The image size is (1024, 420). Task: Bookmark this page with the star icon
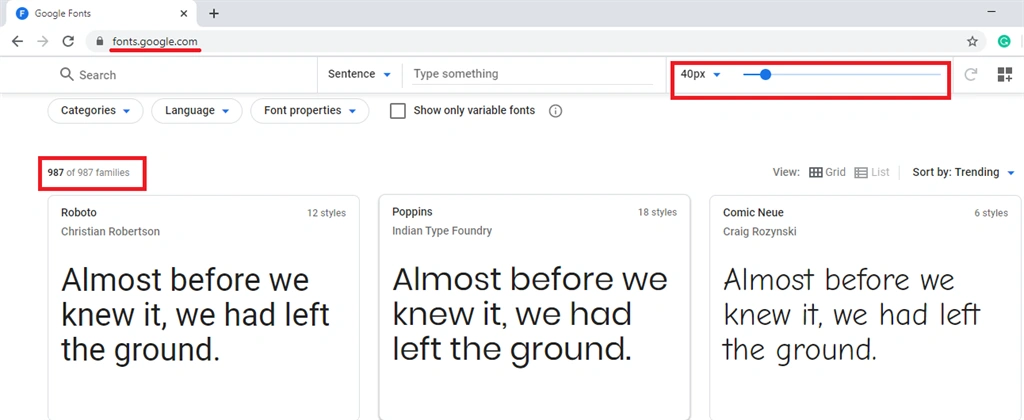pos(972,41)
